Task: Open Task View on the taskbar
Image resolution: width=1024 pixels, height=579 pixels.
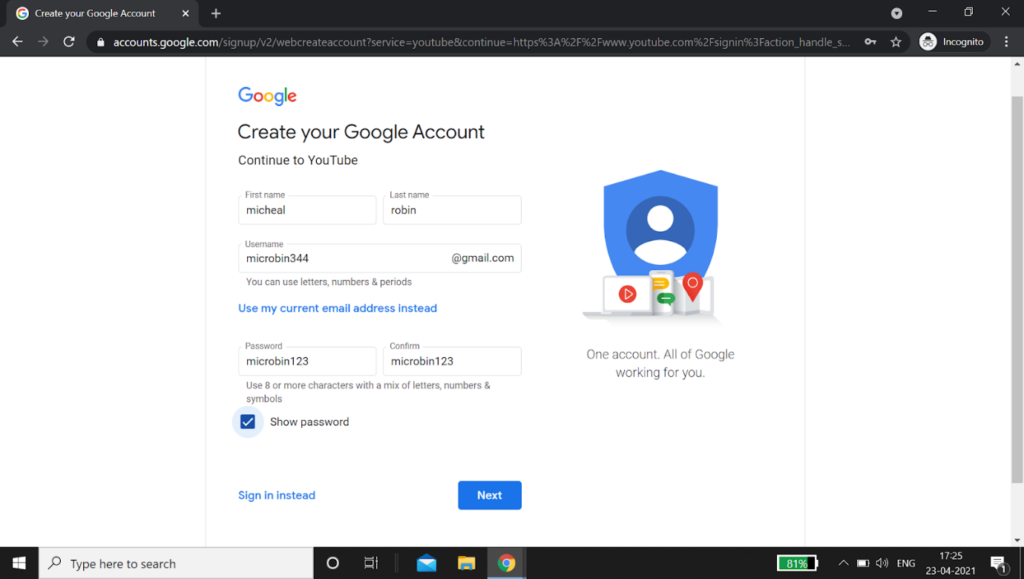Action: click(371, 563)
